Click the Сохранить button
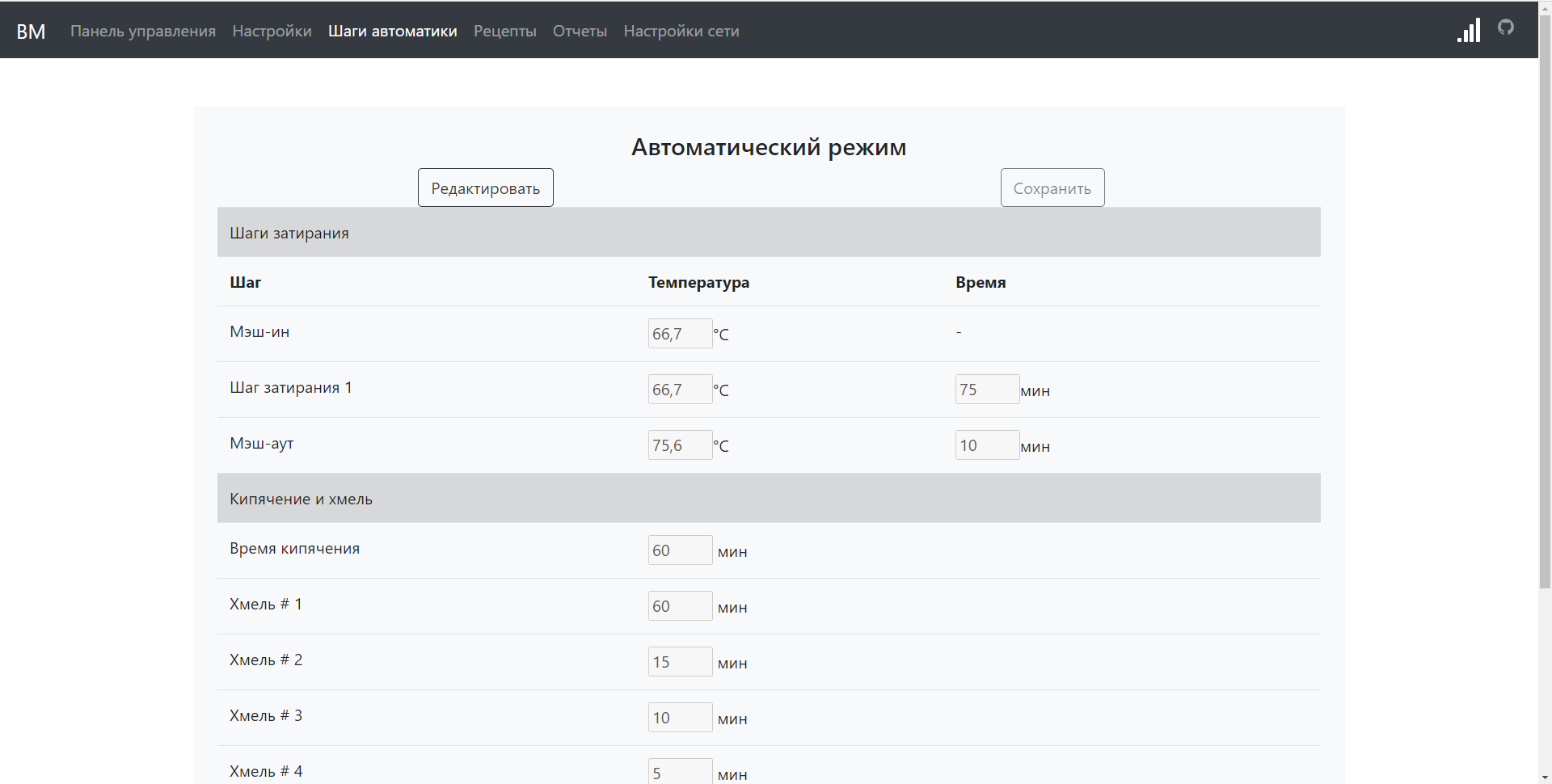The width and height of the screenshot is (1552, 784). point(1052,188)
